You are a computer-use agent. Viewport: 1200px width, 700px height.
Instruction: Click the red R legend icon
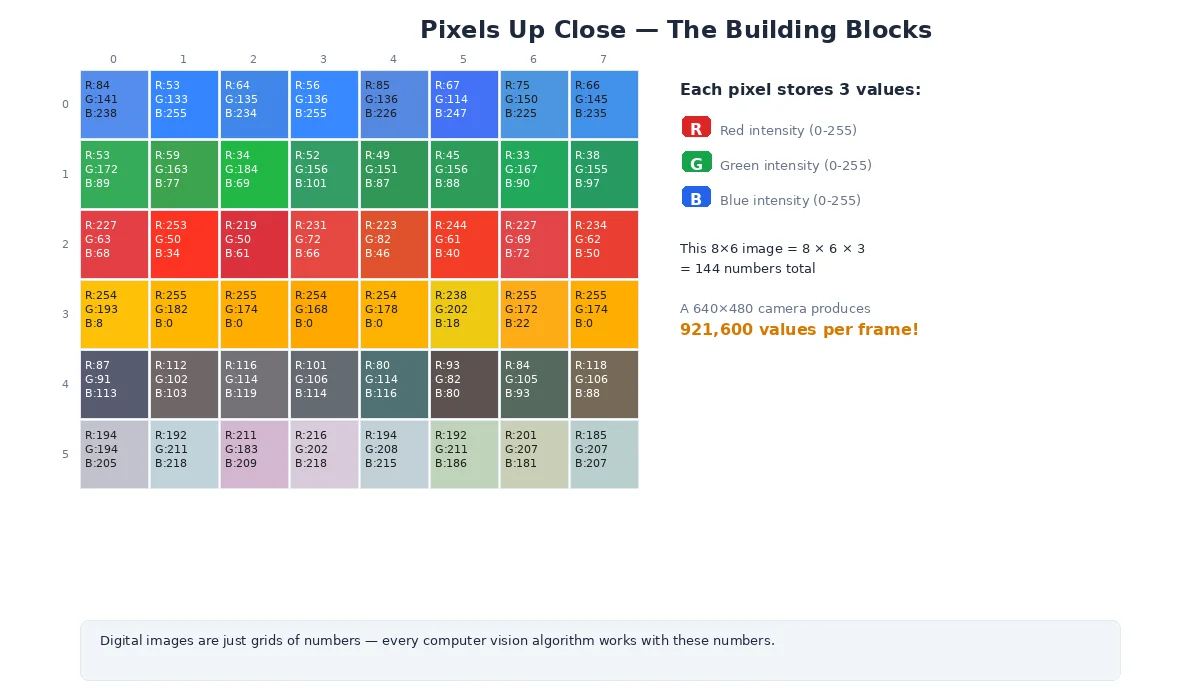pos(696,128)
